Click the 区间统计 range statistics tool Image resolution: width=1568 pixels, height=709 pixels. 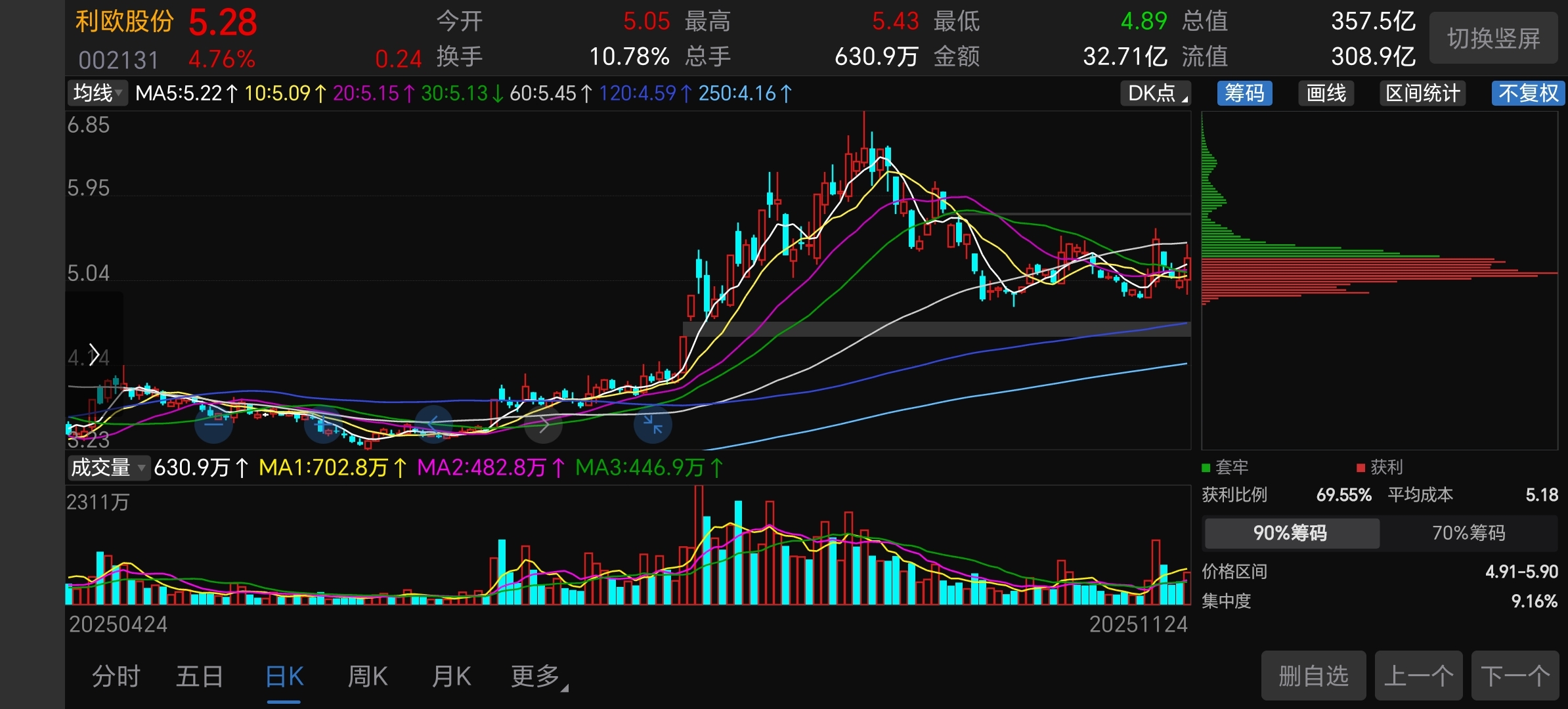(1422, 93)
